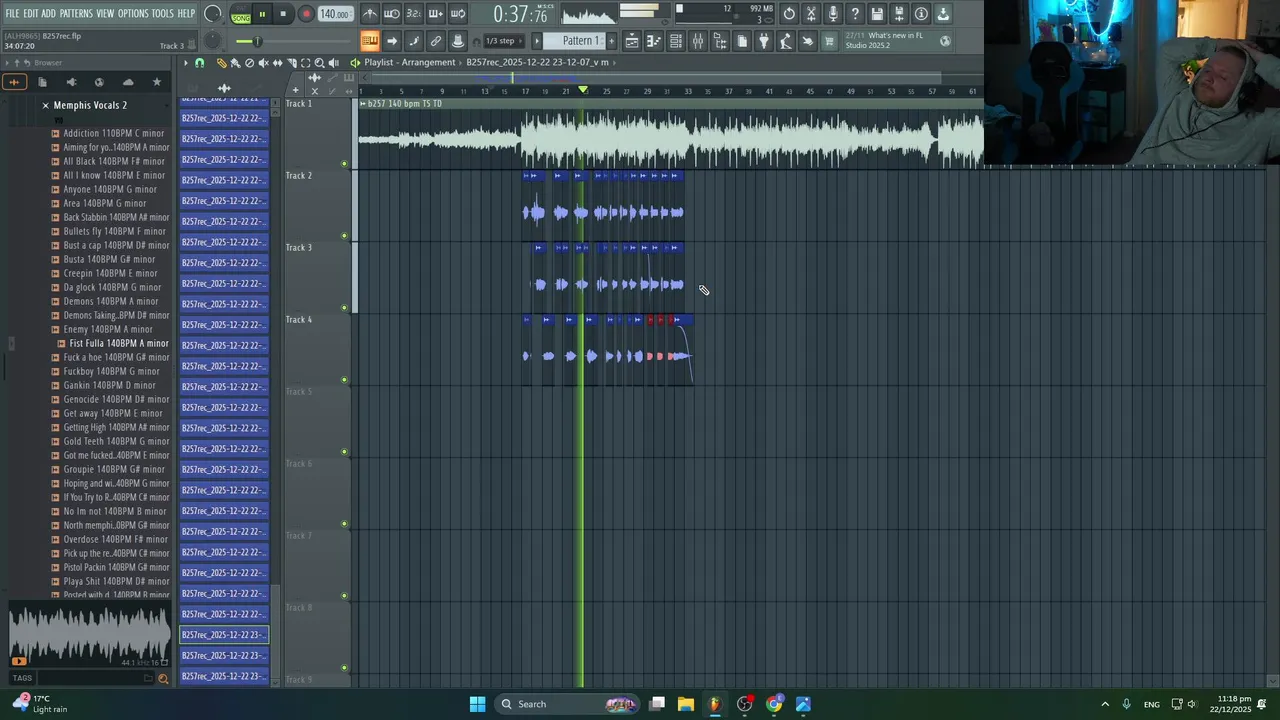1280x720 pixels.
Task: Open the OPTIONS menu
Action: point(133,14)
